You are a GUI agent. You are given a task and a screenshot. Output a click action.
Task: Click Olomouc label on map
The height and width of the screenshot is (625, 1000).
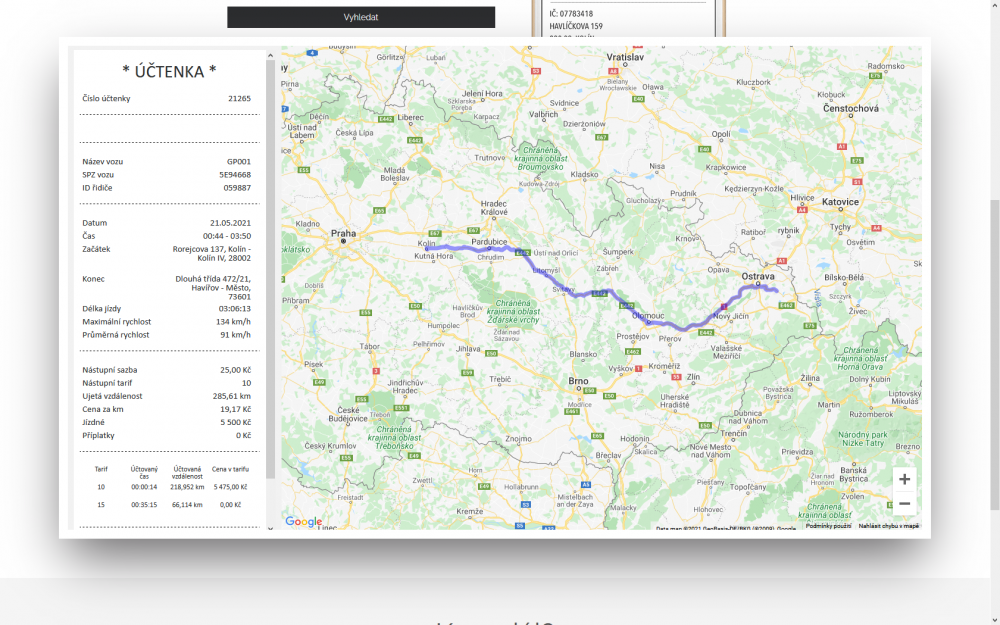[x=648, y=316]
